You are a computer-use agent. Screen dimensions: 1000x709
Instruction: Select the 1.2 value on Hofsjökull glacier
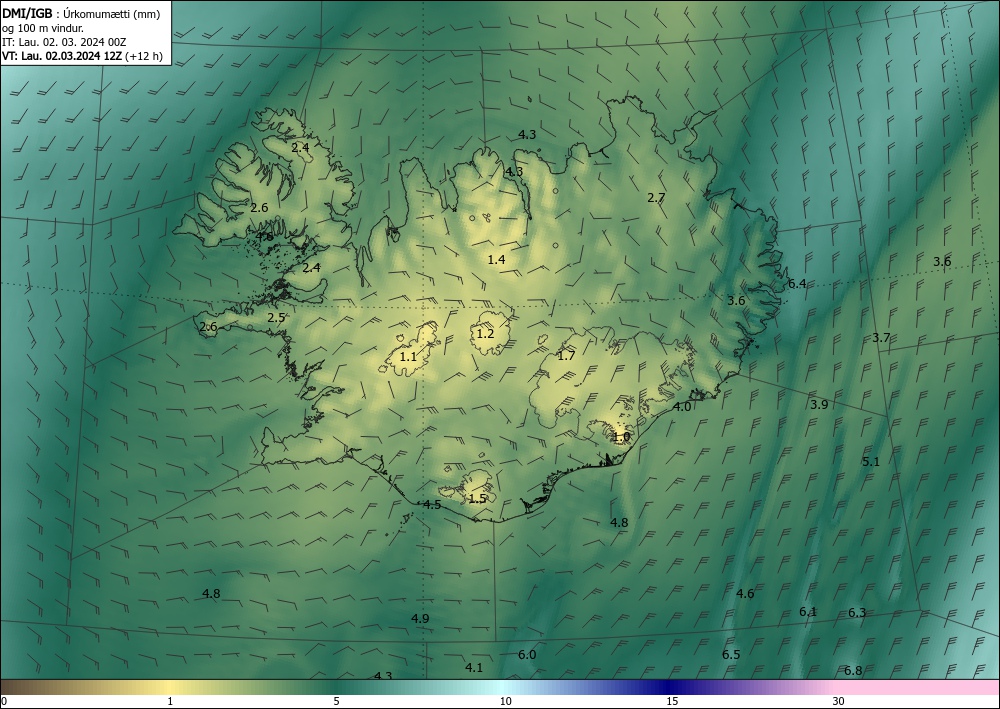(485, 333)
